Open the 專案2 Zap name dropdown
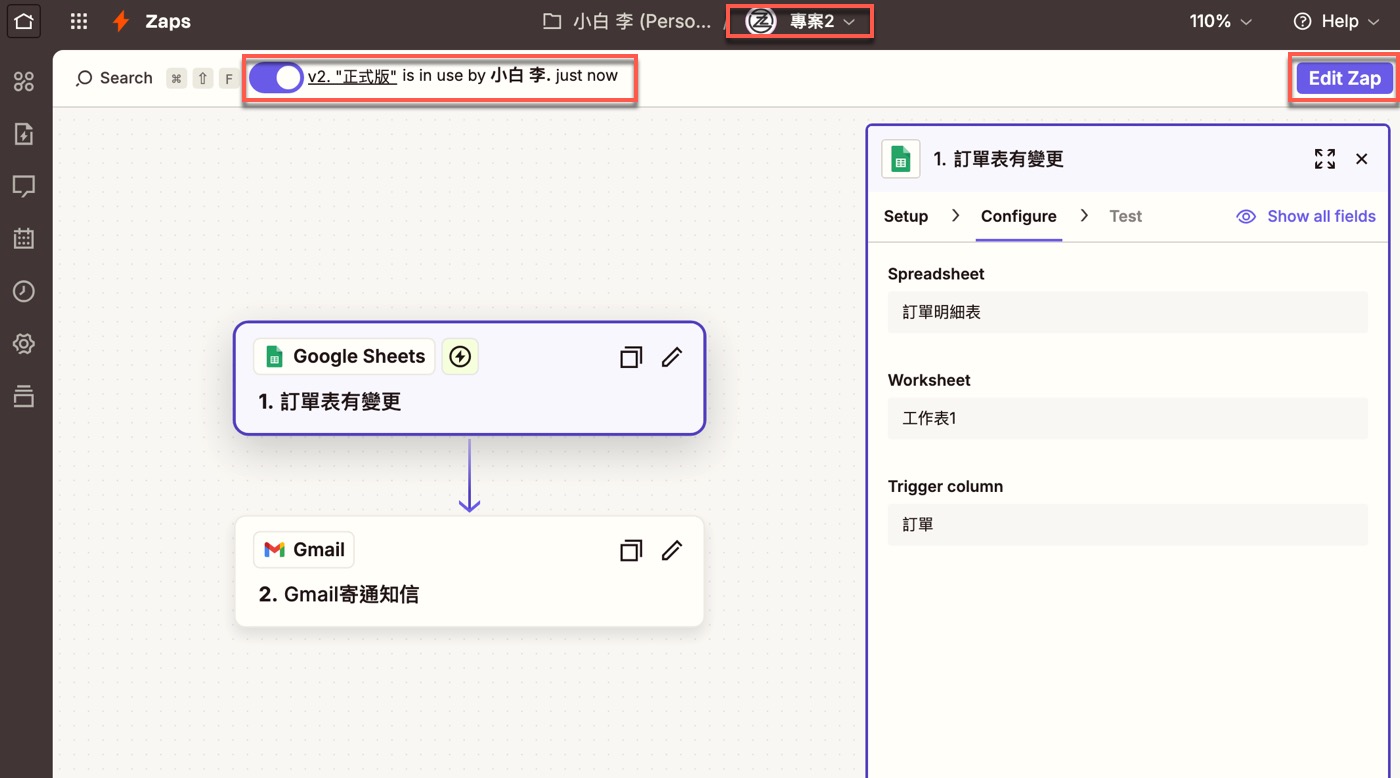 [801, 21]
